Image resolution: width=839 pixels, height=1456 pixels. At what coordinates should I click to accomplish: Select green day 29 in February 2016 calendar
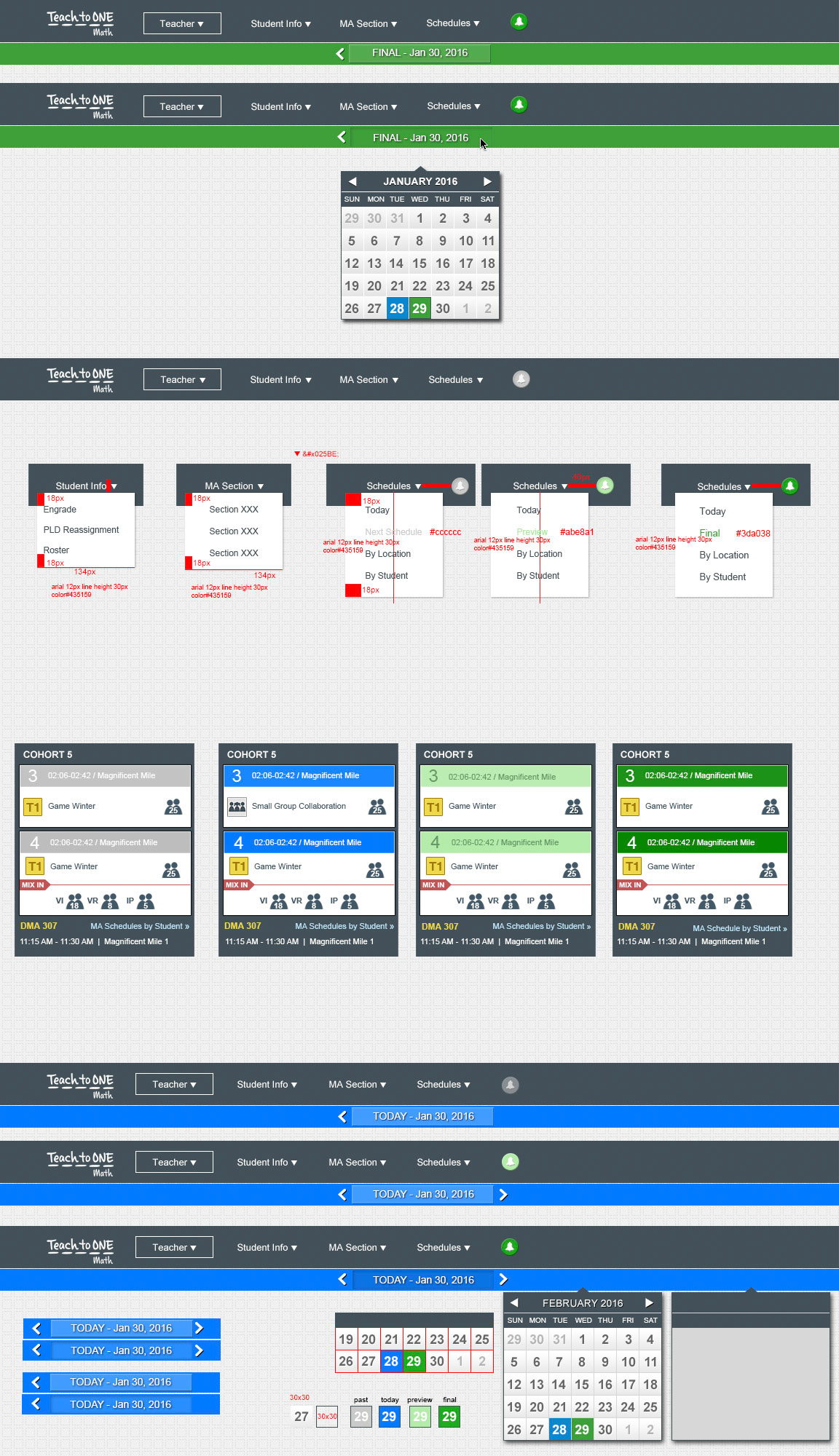(x=582, y=1430)
